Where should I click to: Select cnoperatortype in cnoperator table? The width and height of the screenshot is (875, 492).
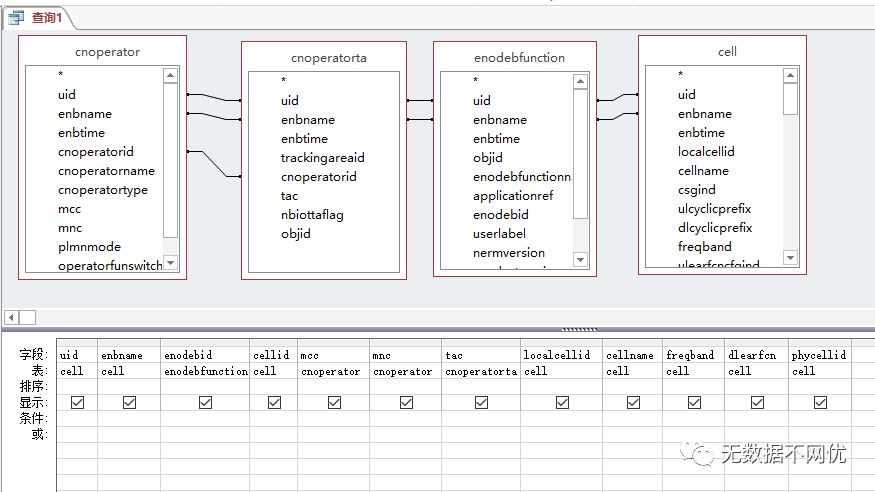click(103, 190)
